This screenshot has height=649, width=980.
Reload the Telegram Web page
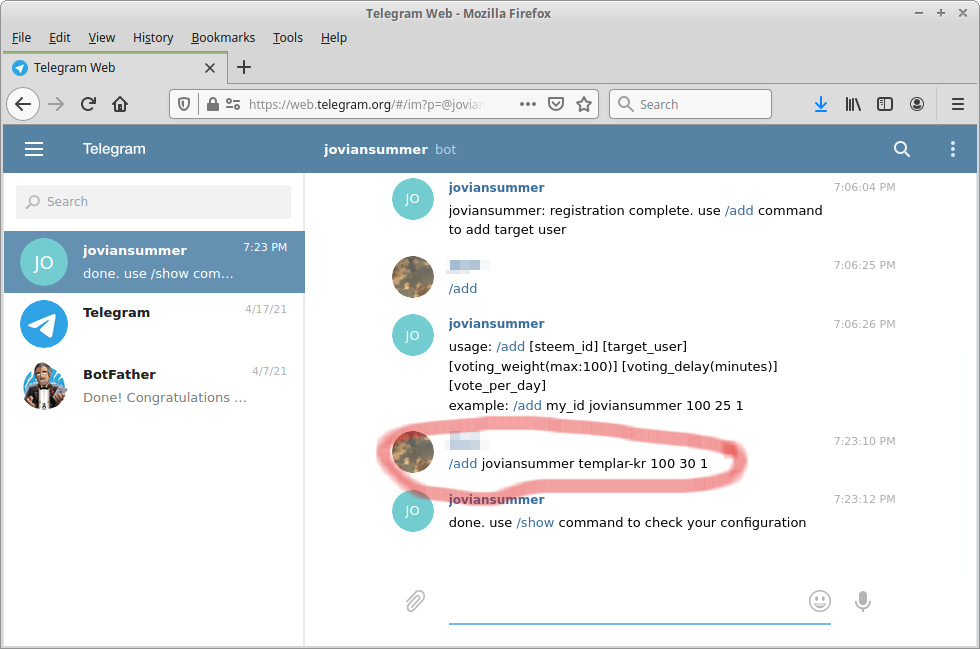[x=88, y=104]
